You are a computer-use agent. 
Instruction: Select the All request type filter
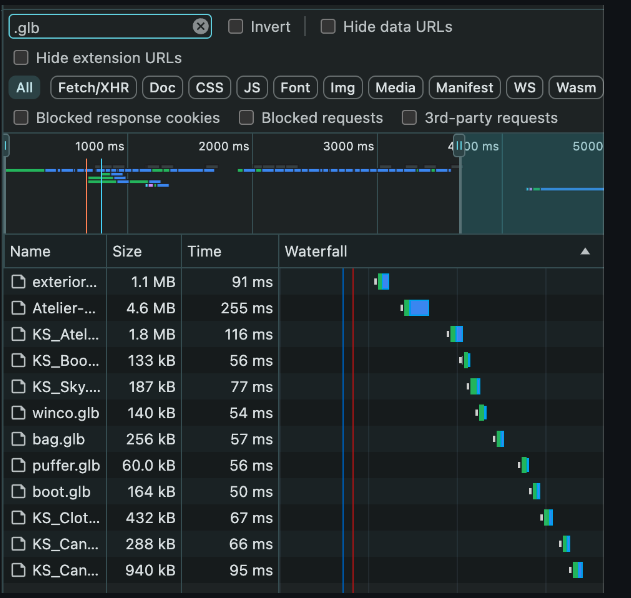24,88
